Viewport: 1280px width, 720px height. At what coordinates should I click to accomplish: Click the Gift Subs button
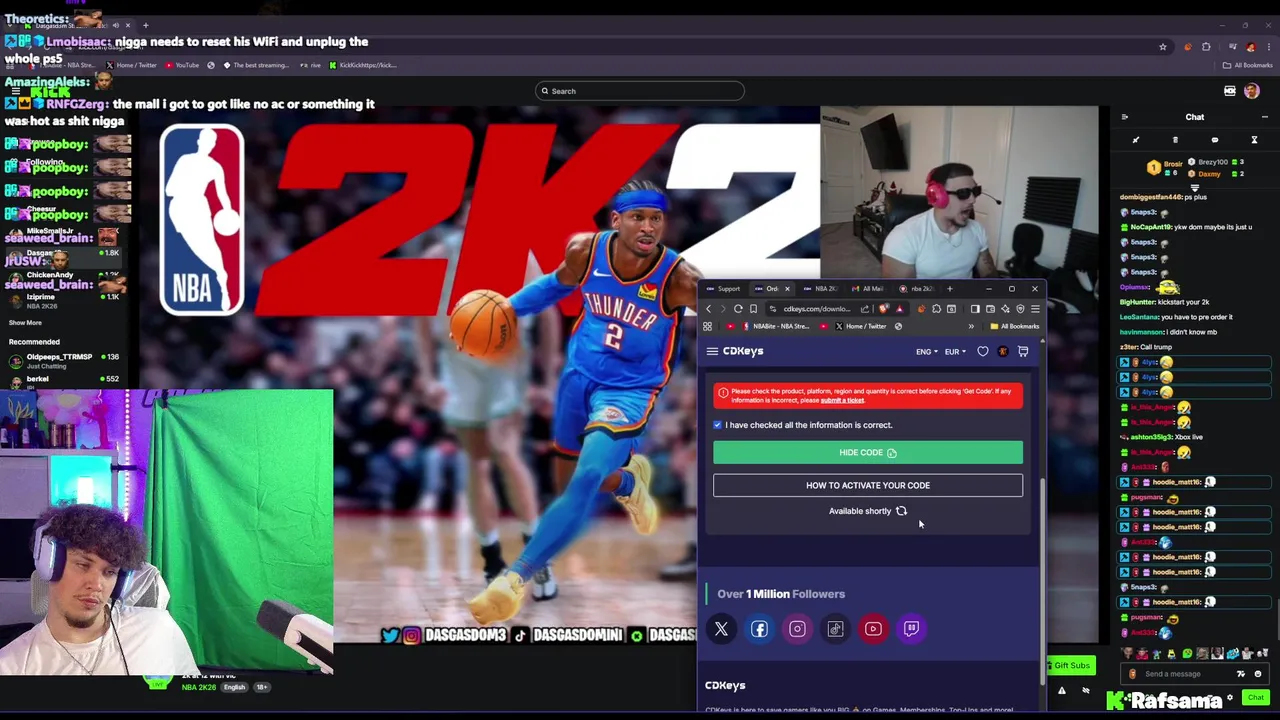tap(1070, 665)
